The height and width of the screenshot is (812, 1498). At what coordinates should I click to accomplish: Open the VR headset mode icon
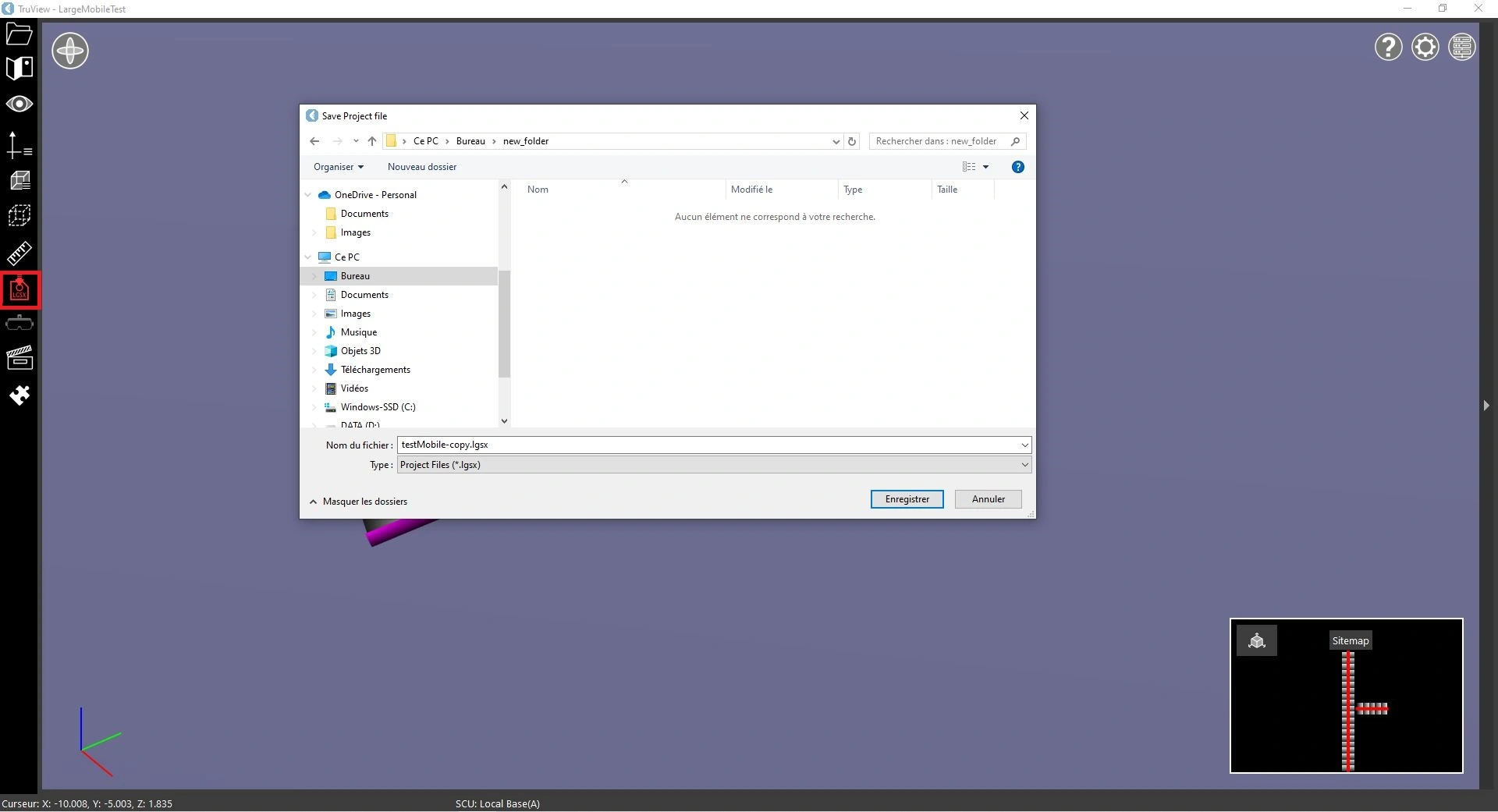[x=19, y=324]
